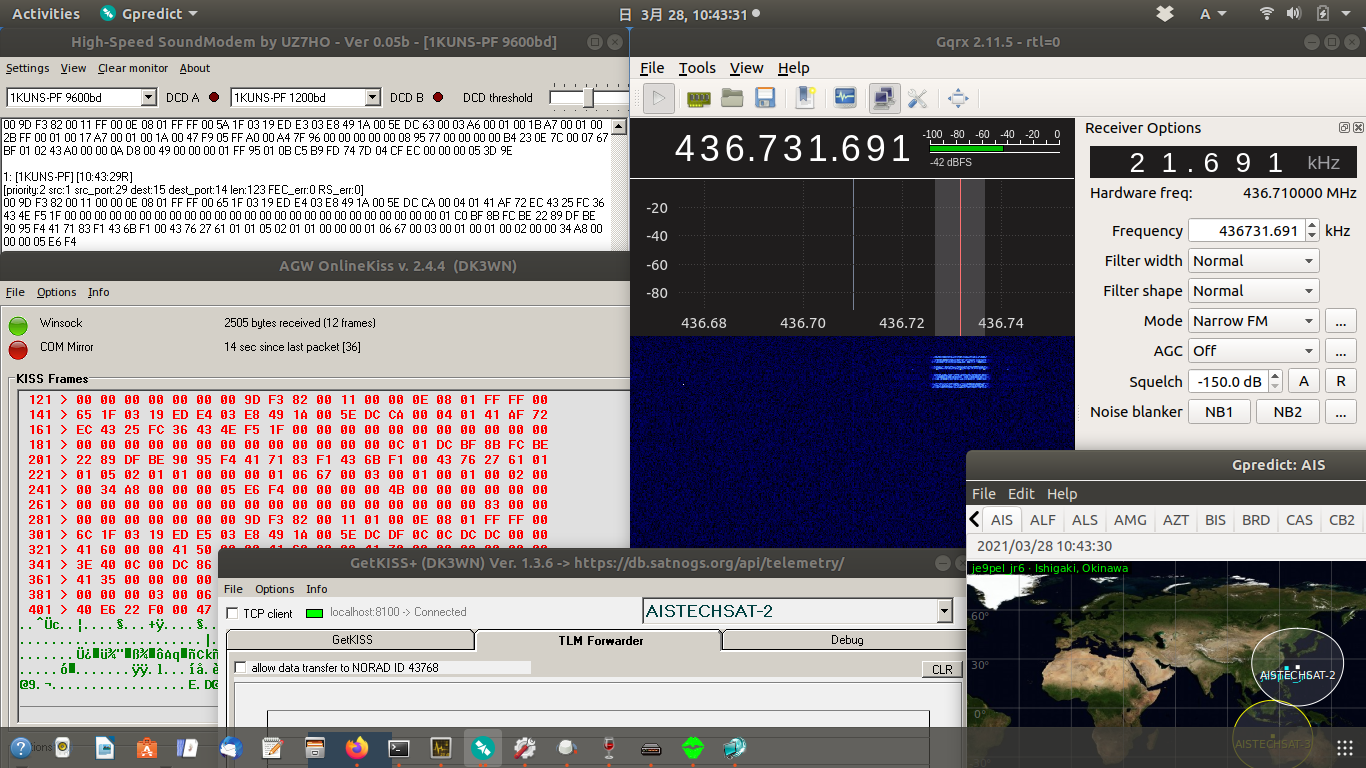Image resolution: width=1366 pixels, height=768 pixels.
Task: Switch to the Debug tab in GetKISS+
Action: (x=846, y=640)
